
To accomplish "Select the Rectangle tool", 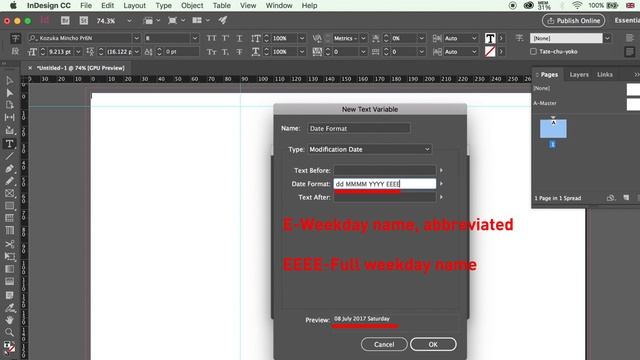I will coord(9,206).
